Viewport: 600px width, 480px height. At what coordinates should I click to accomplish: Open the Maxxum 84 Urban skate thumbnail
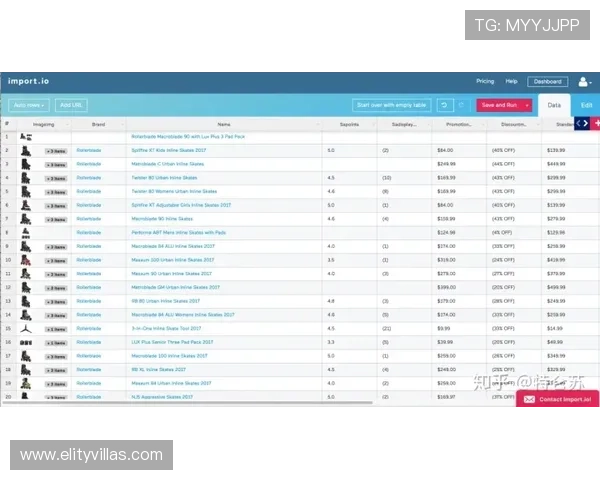[26, 384]
